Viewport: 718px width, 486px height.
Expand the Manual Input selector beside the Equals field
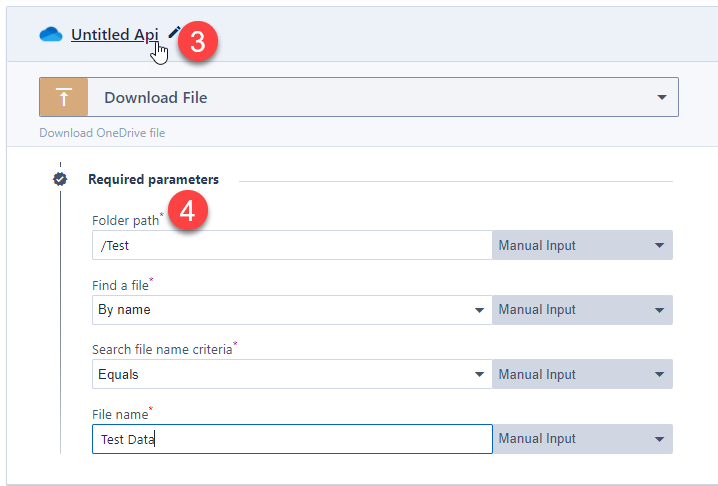(x=582, y=375)
